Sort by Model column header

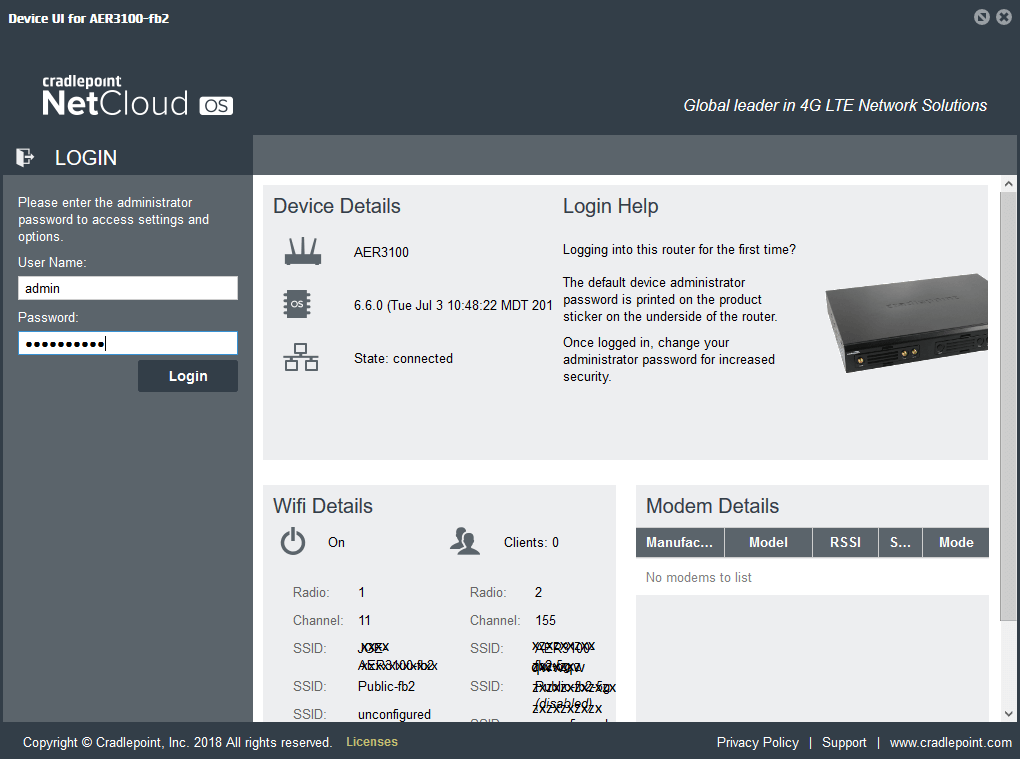click(x=768, y=542)
